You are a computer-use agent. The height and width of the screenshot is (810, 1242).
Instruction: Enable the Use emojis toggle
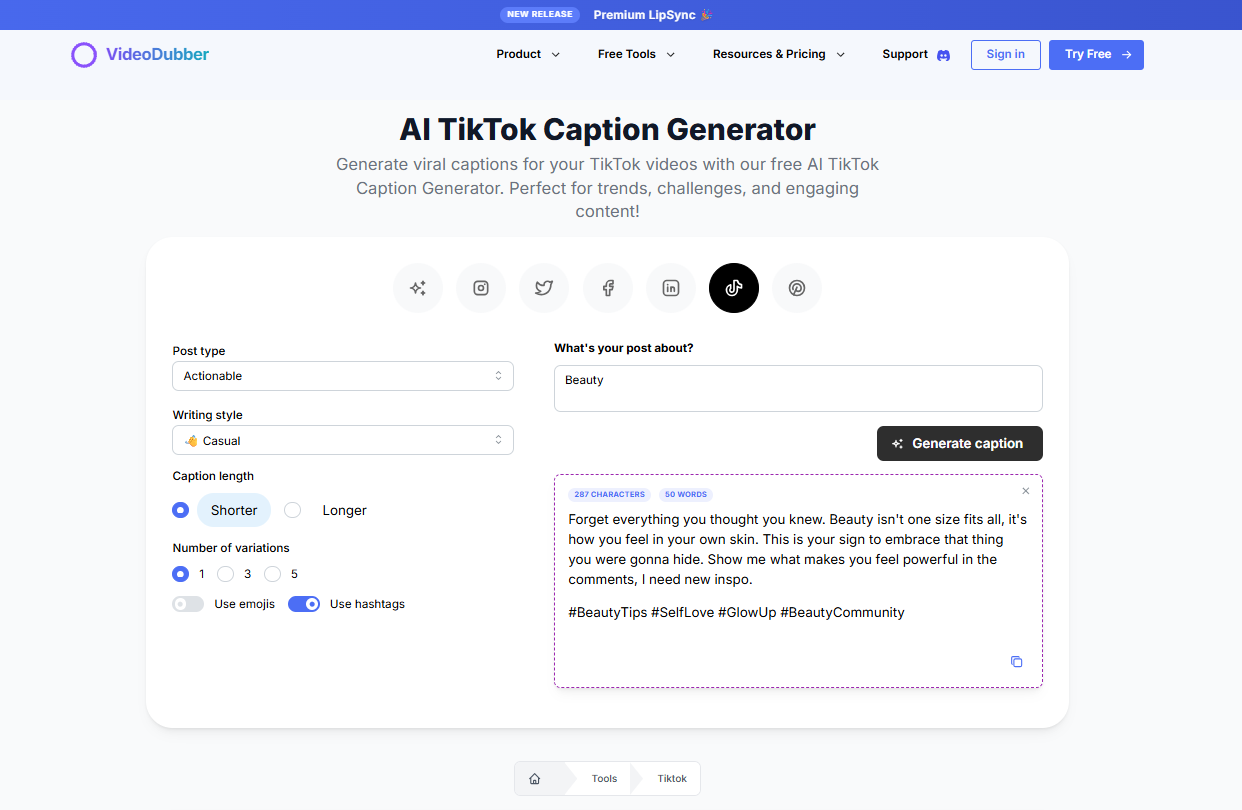pos(188,604)
